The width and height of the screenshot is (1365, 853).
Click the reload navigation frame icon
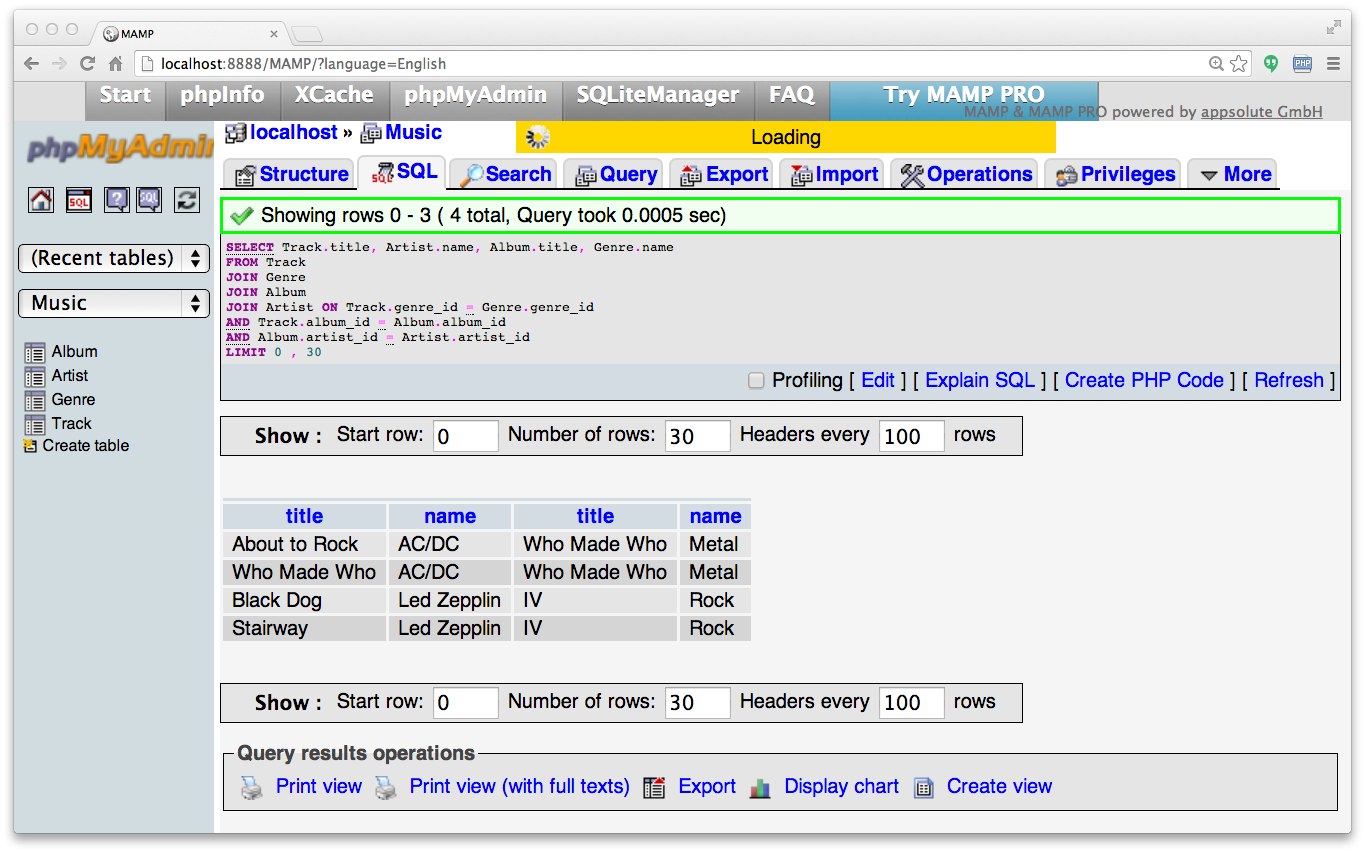[187, 200]
